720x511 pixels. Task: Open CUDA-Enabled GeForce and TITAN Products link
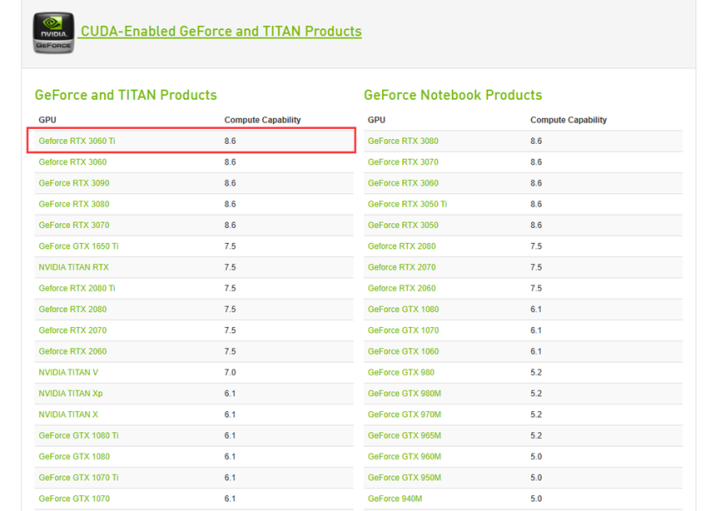point(221,31)
